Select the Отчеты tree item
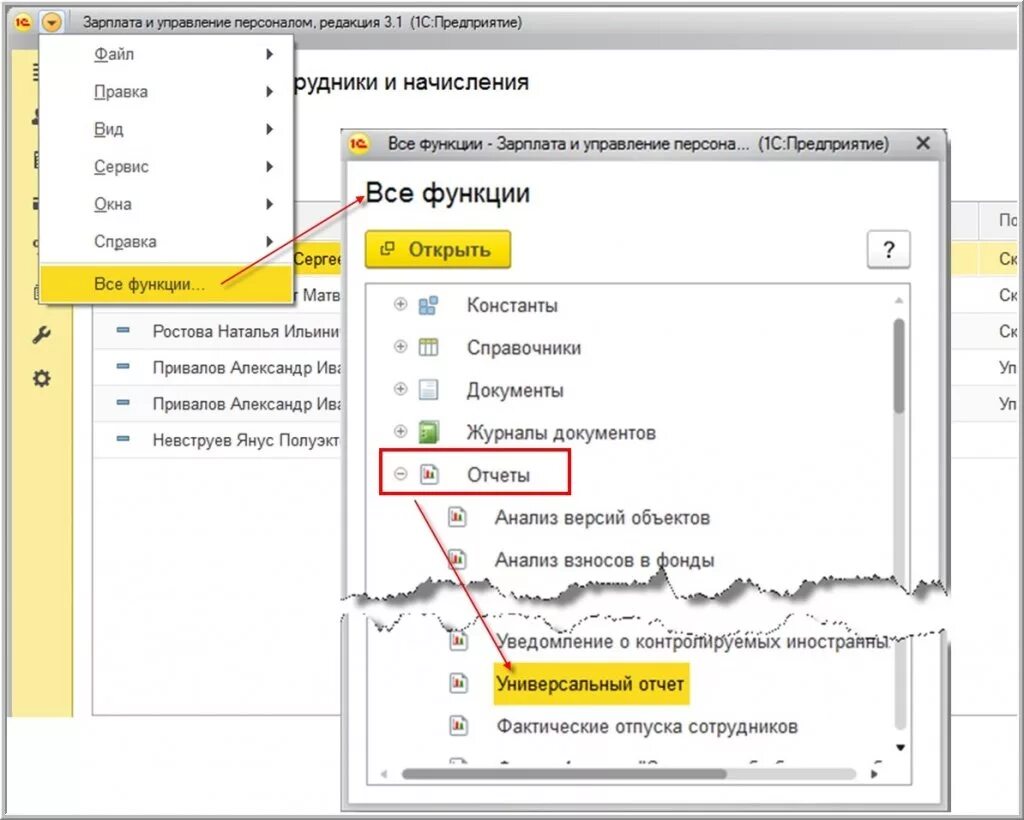Viewport: 1024px width, 820px height. pyautogui.click(x=498, y=475)
